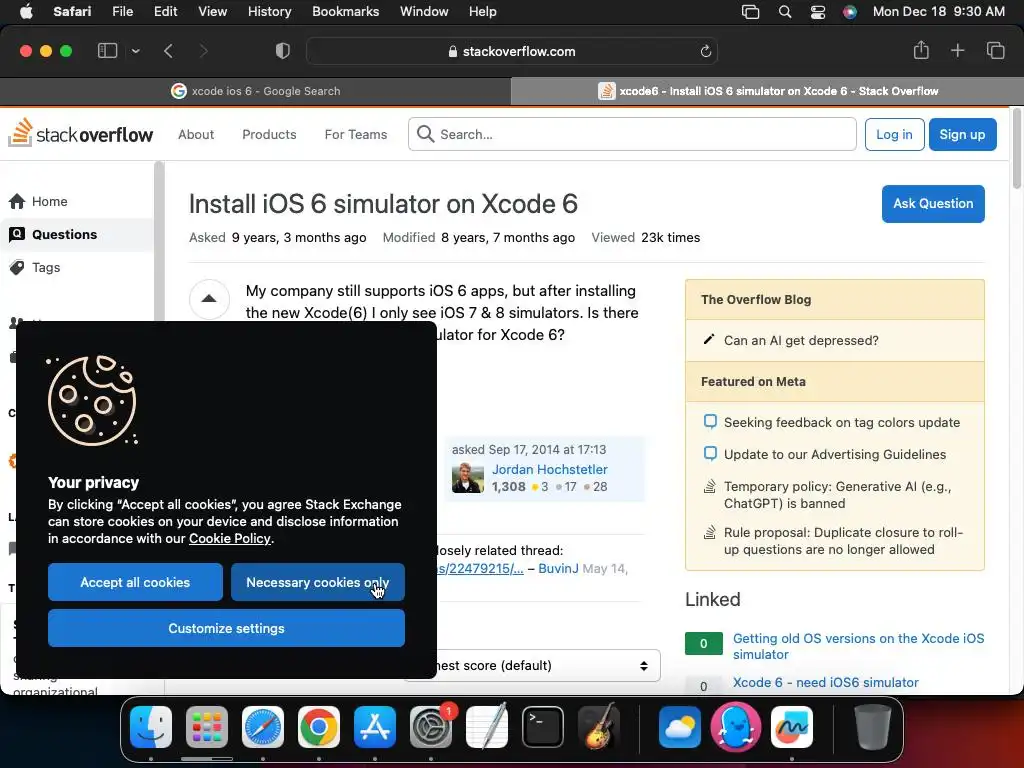
Task: Open the sidebar options chevron
Action: (135, 51)
